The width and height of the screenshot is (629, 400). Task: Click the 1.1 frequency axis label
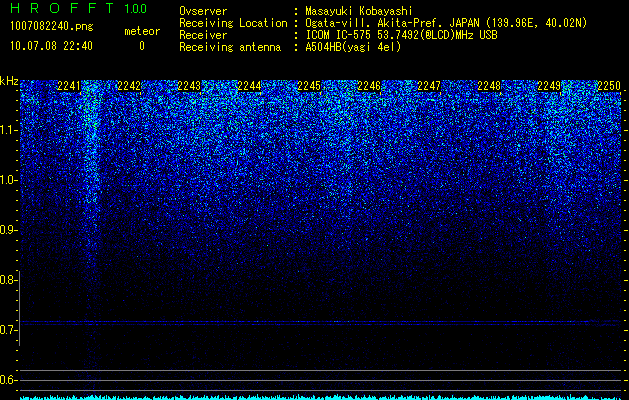pyautogui.click(x=8, y=130)
